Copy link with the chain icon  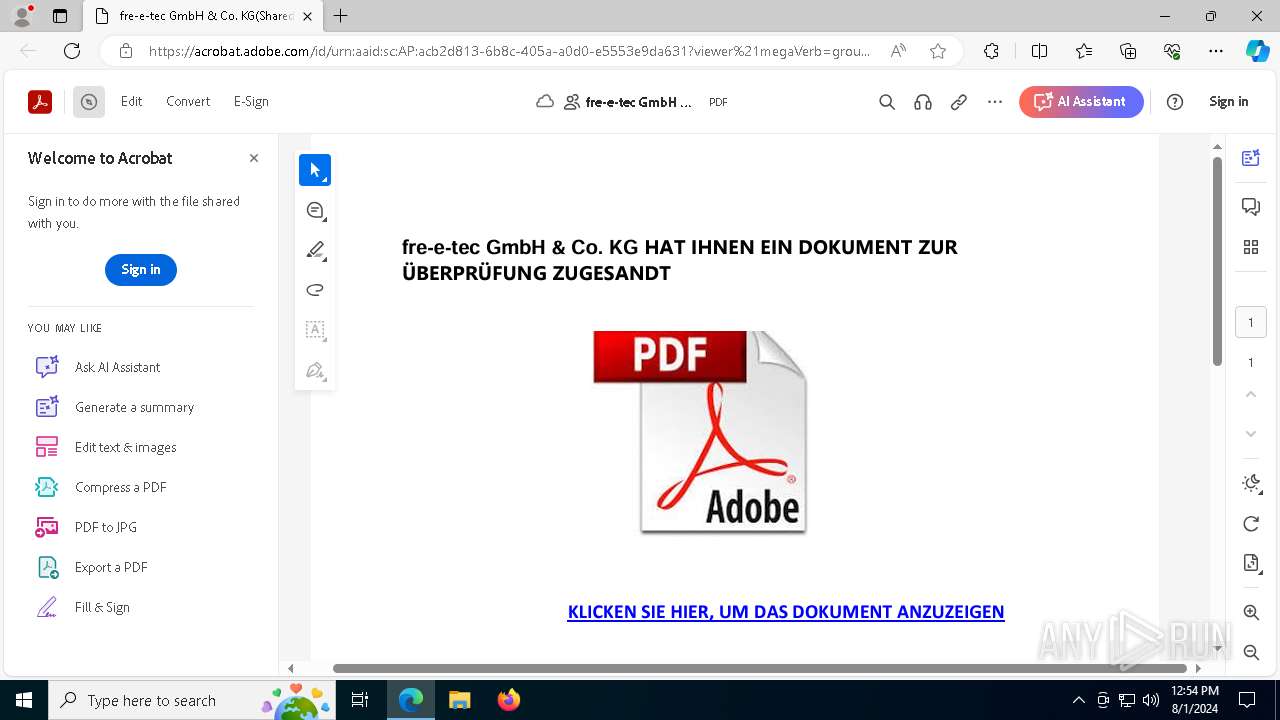tap(959, 102)
